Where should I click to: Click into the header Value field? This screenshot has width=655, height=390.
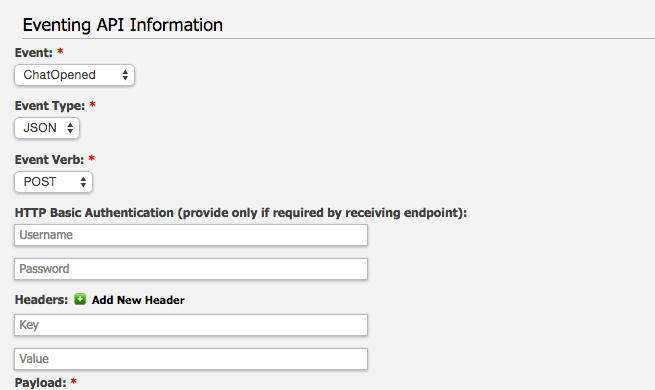click(x=191, y=359)
